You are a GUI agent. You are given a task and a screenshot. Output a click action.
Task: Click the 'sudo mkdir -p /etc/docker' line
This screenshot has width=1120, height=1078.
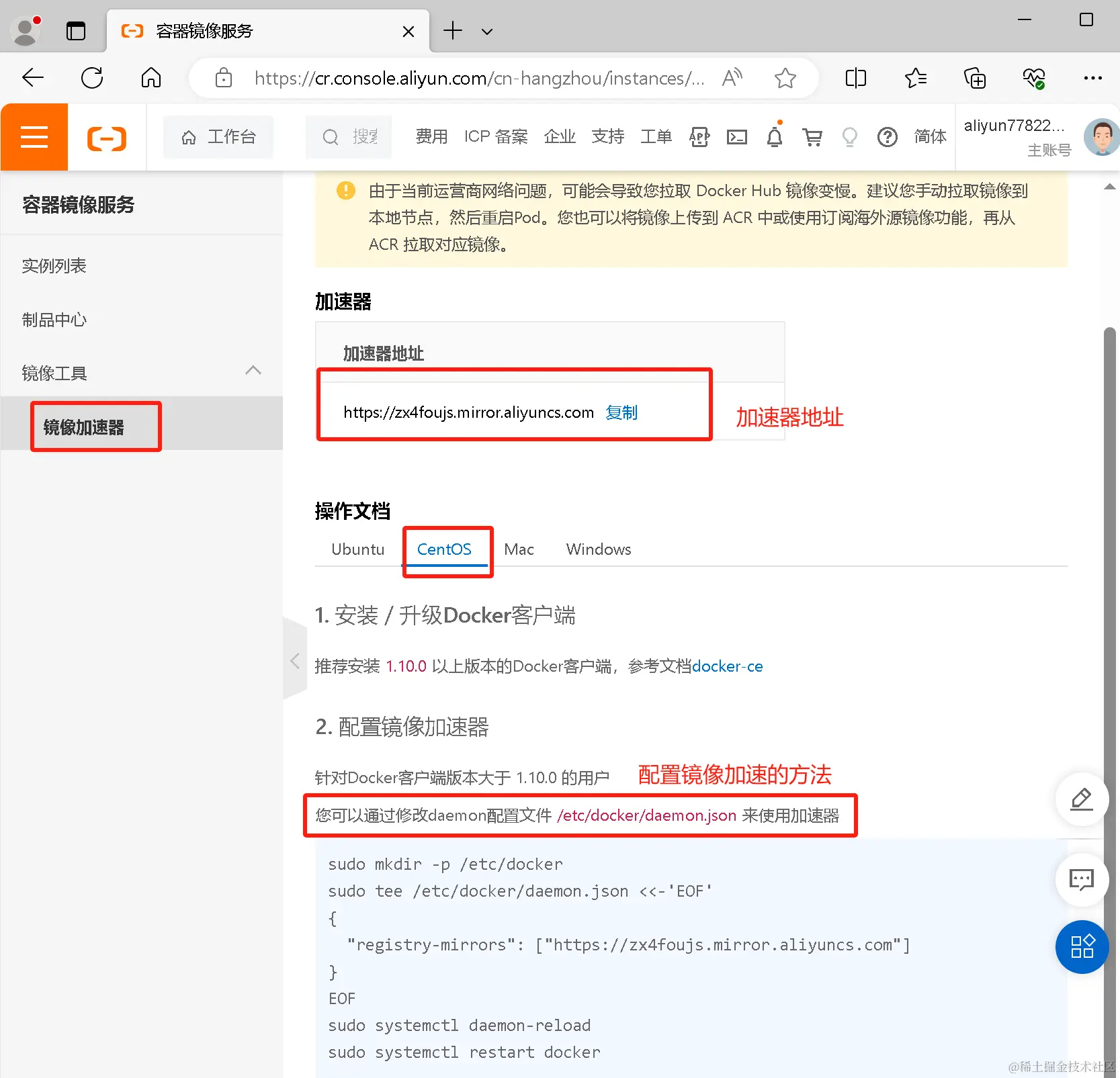(445, 864)
